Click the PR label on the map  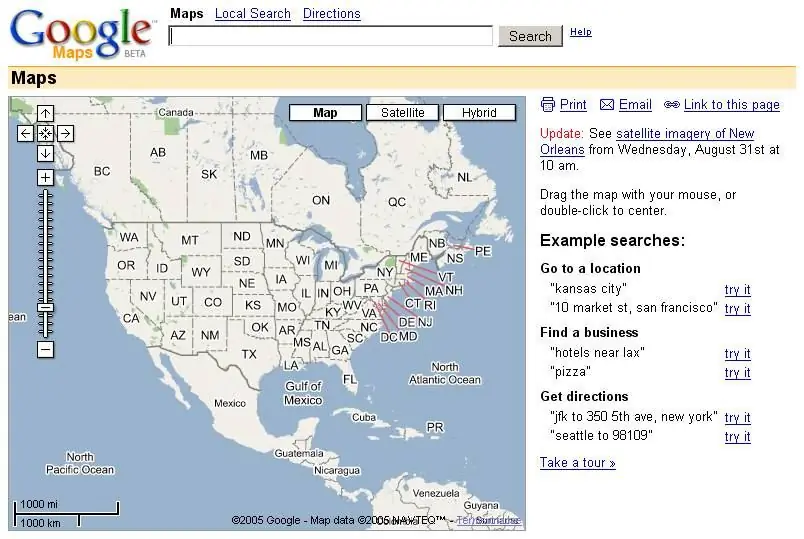435,427
